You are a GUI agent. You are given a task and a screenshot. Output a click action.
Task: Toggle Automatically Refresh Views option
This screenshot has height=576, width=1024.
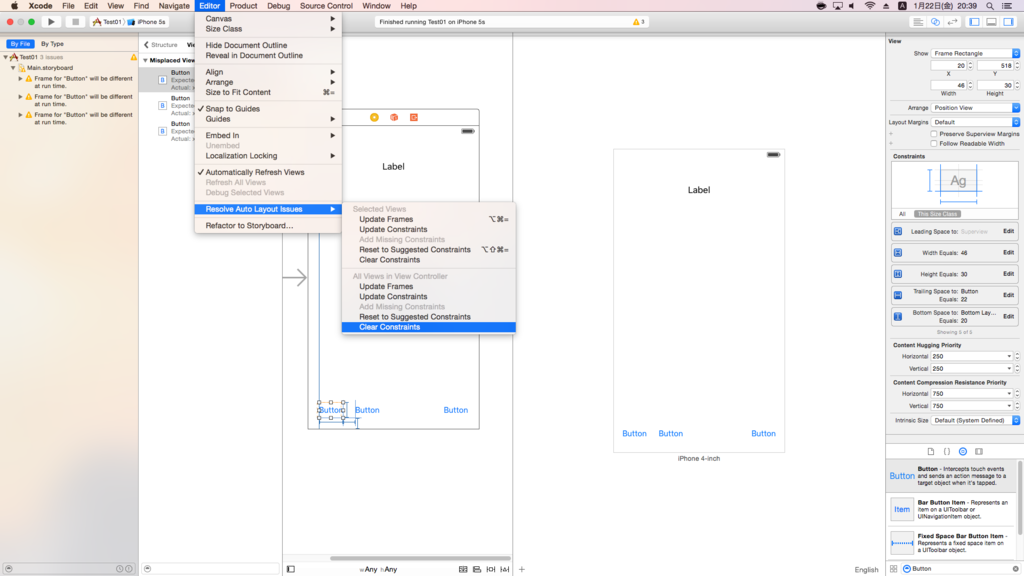point(268,172)
